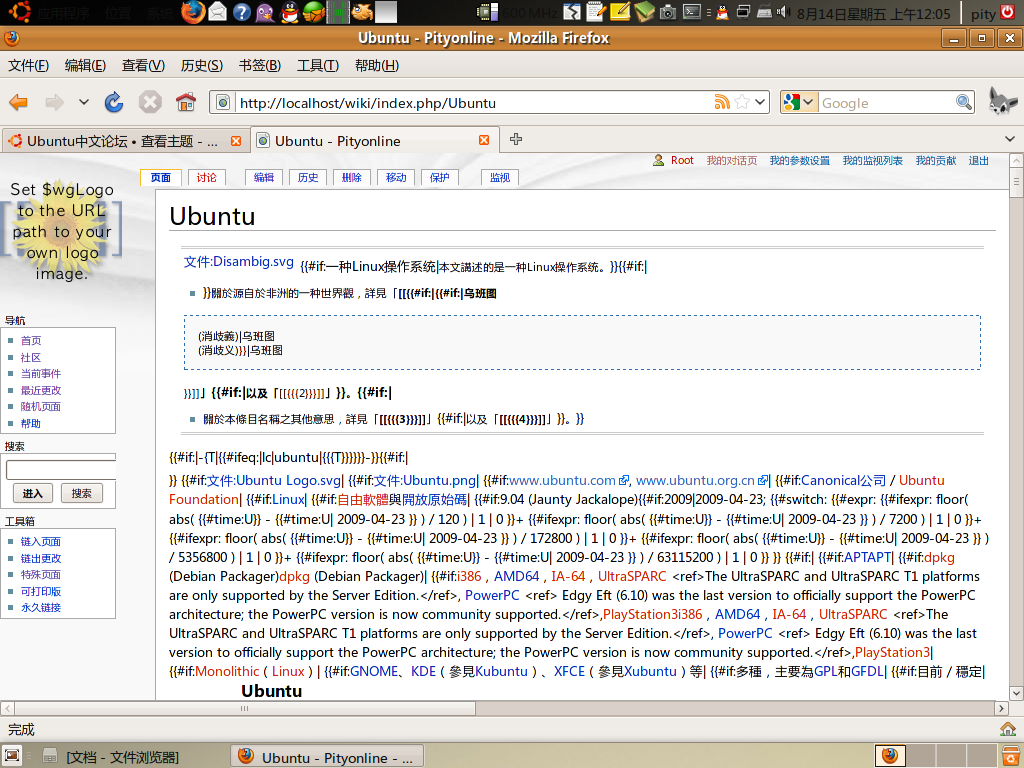1024x768 pixels.
Task: Open the 文件:Disambig.svg link
Action: [x=238, y=261]
